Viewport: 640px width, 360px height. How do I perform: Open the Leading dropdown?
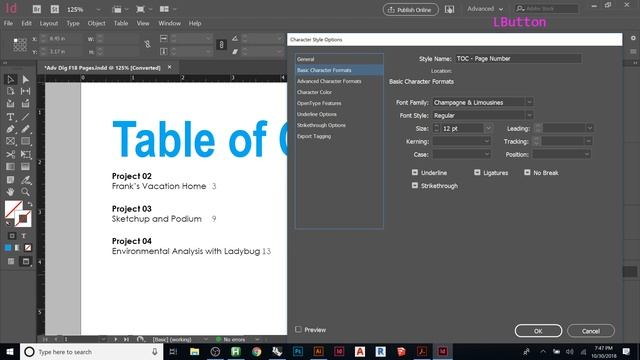(590, 128)
